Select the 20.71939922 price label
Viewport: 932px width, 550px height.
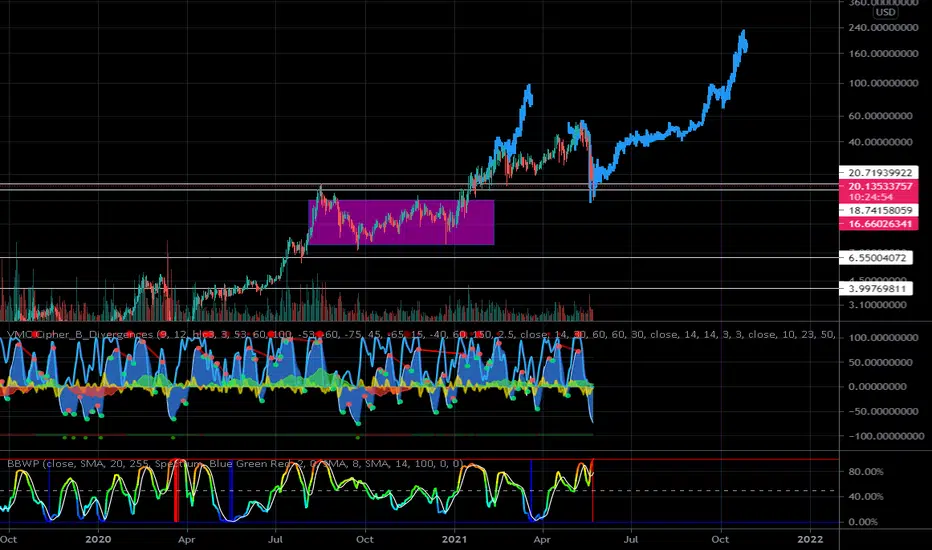(x=879, y=172)
